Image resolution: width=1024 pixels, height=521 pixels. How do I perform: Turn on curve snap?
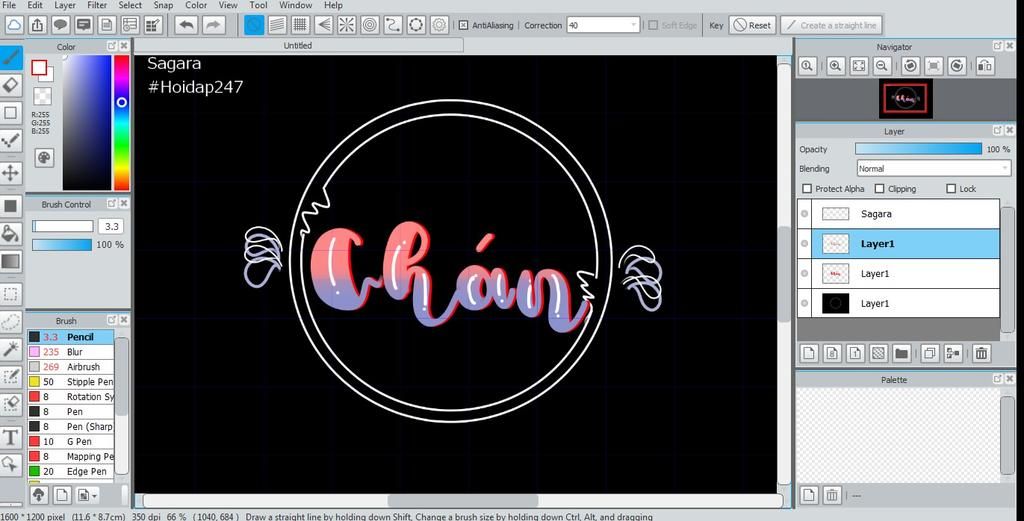392,25
